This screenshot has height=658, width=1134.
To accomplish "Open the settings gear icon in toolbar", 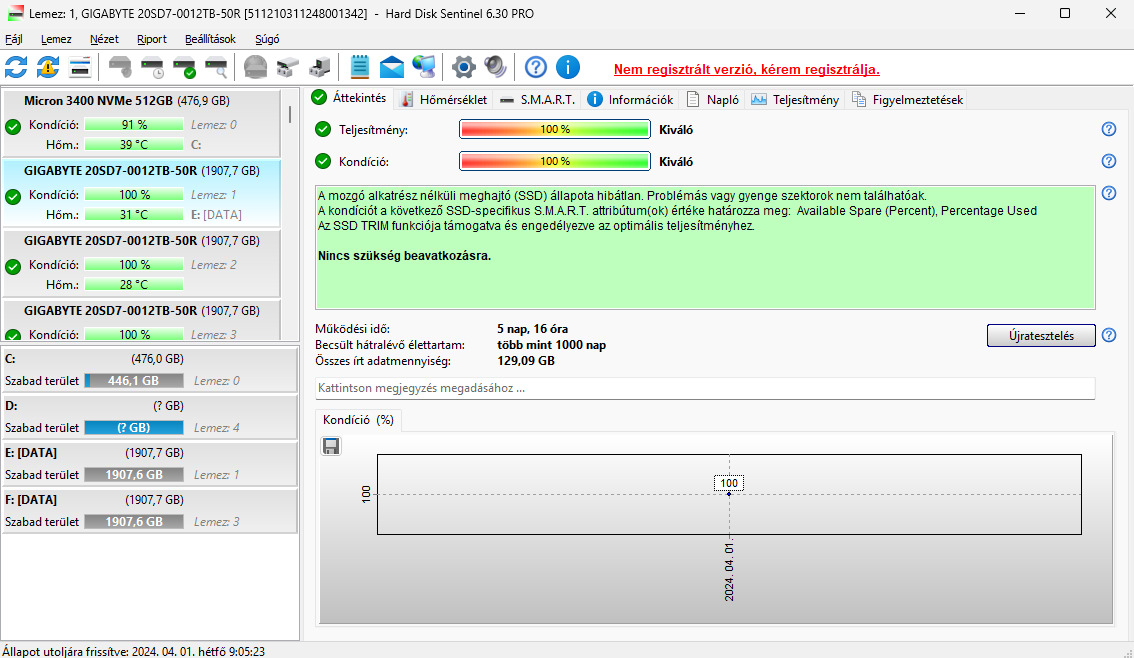I will click(x=464, y=67).
